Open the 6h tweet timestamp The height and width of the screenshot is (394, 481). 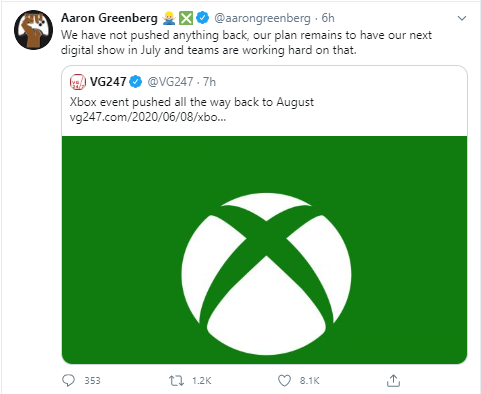(328, 18)
